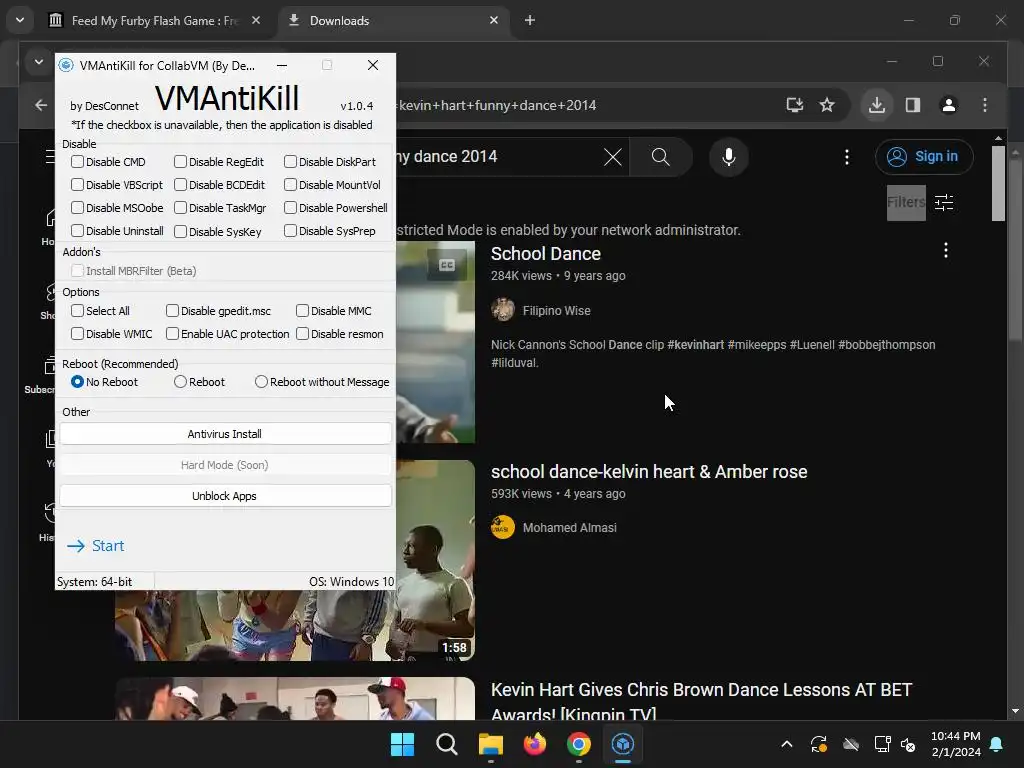
Task: Open Chrome three-dot menu
Action: pos(985,105)
